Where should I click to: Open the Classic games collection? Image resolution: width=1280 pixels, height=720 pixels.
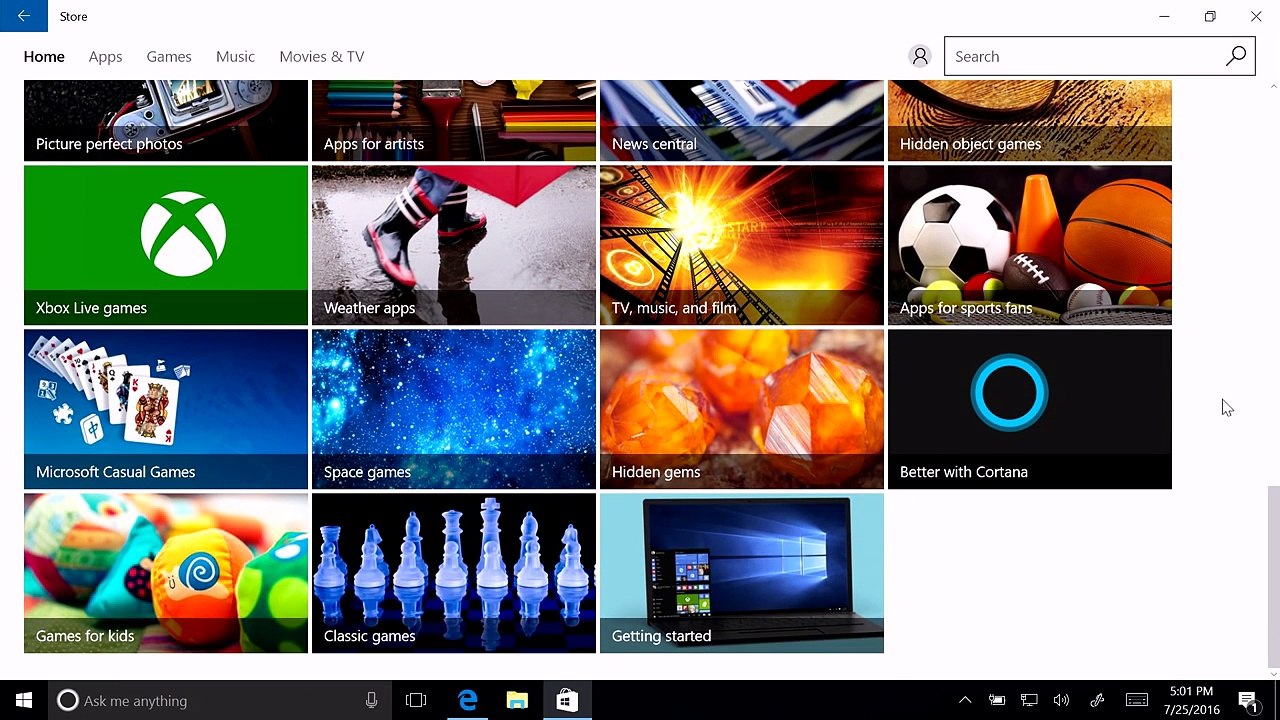[x=454, y=573]
